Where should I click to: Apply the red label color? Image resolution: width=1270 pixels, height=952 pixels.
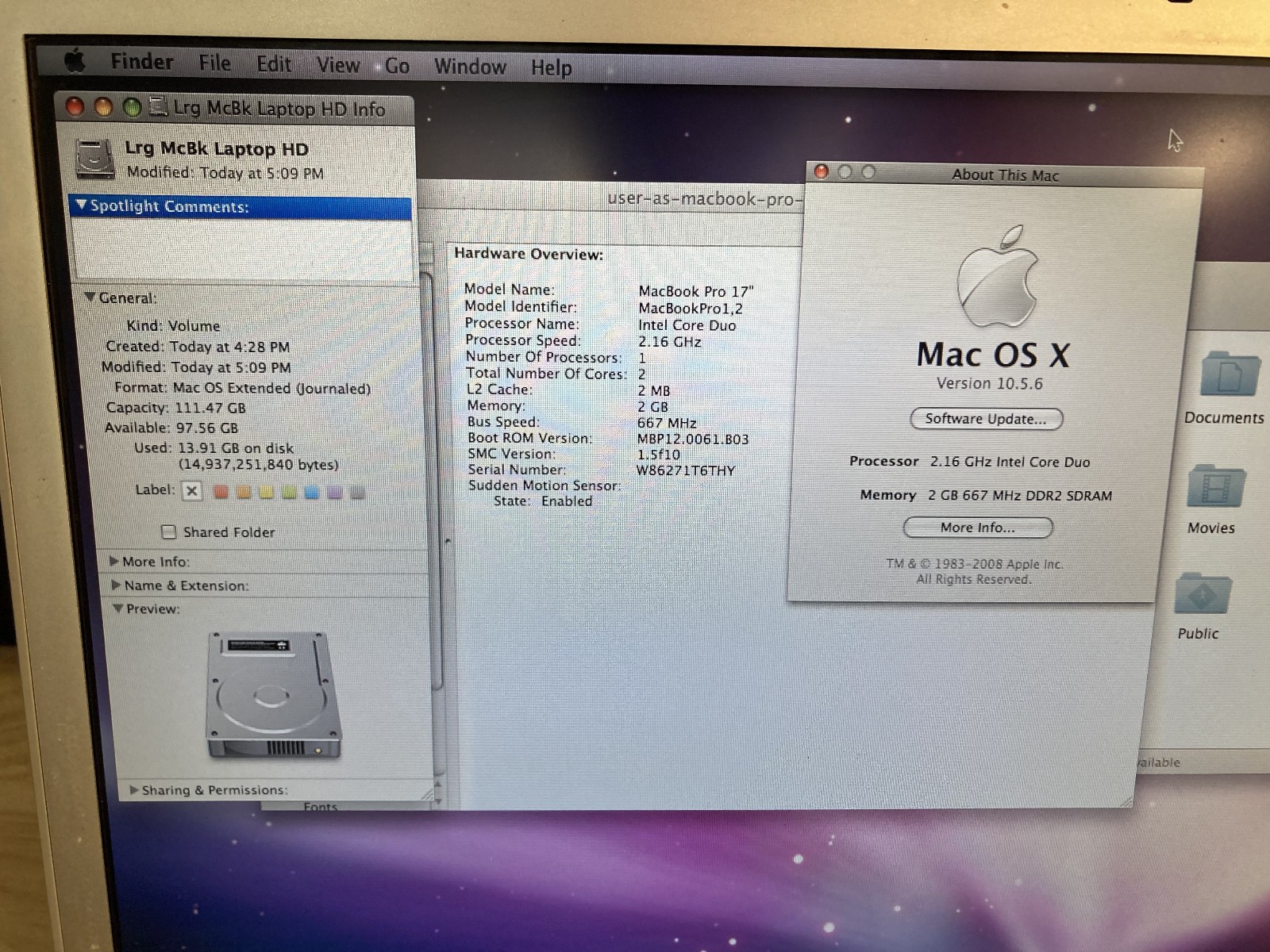[221, 492]
